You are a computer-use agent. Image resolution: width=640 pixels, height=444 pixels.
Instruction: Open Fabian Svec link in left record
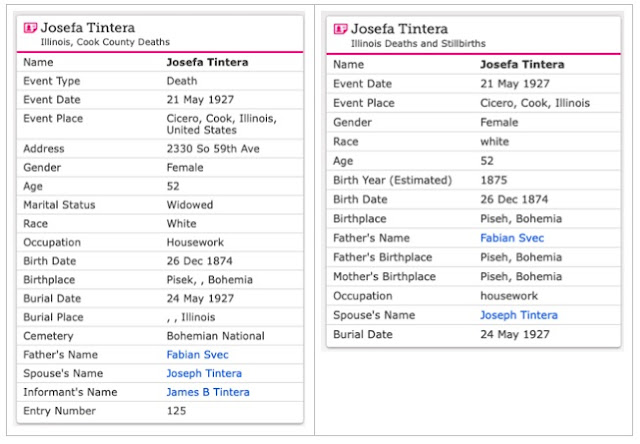point(197,355)
